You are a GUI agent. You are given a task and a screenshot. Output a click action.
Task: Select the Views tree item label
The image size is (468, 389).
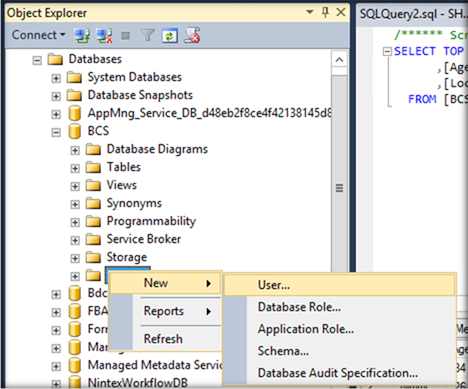122,185
